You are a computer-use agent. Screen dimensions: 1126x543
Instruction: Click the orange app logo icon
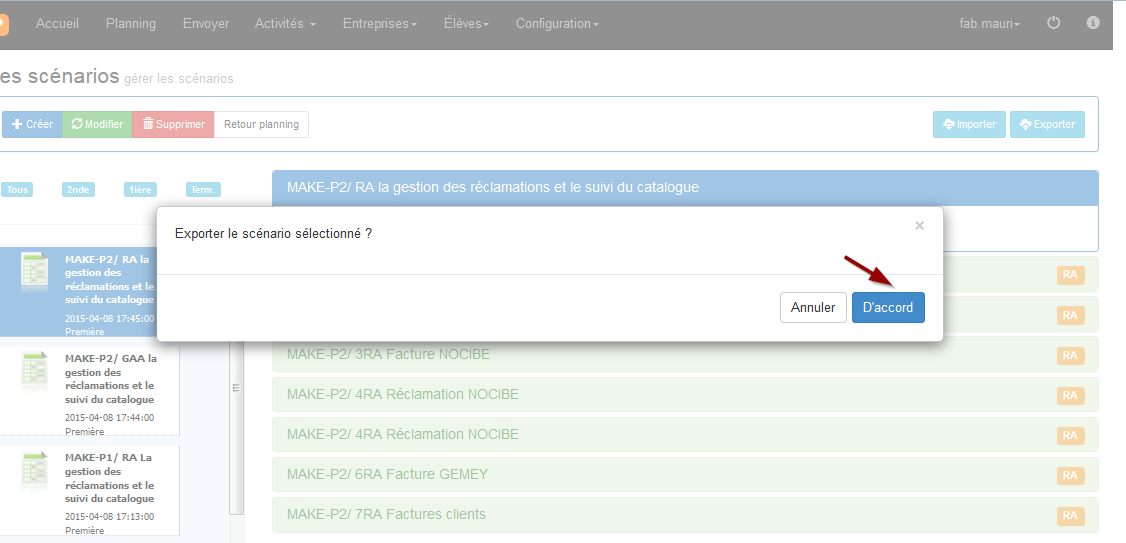tap(3, 25)
